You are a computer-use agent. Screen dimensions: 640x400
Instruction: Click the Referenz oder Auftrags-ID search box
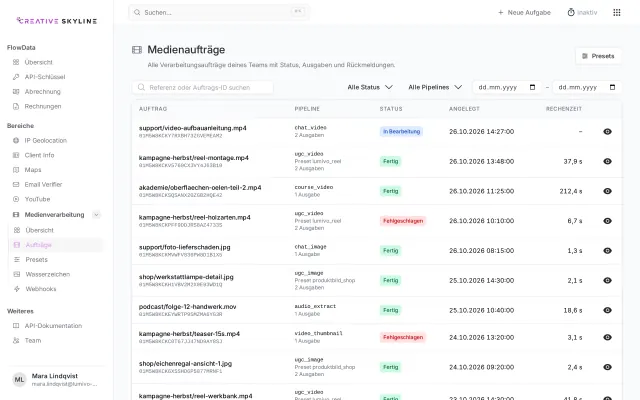(203, 87)
